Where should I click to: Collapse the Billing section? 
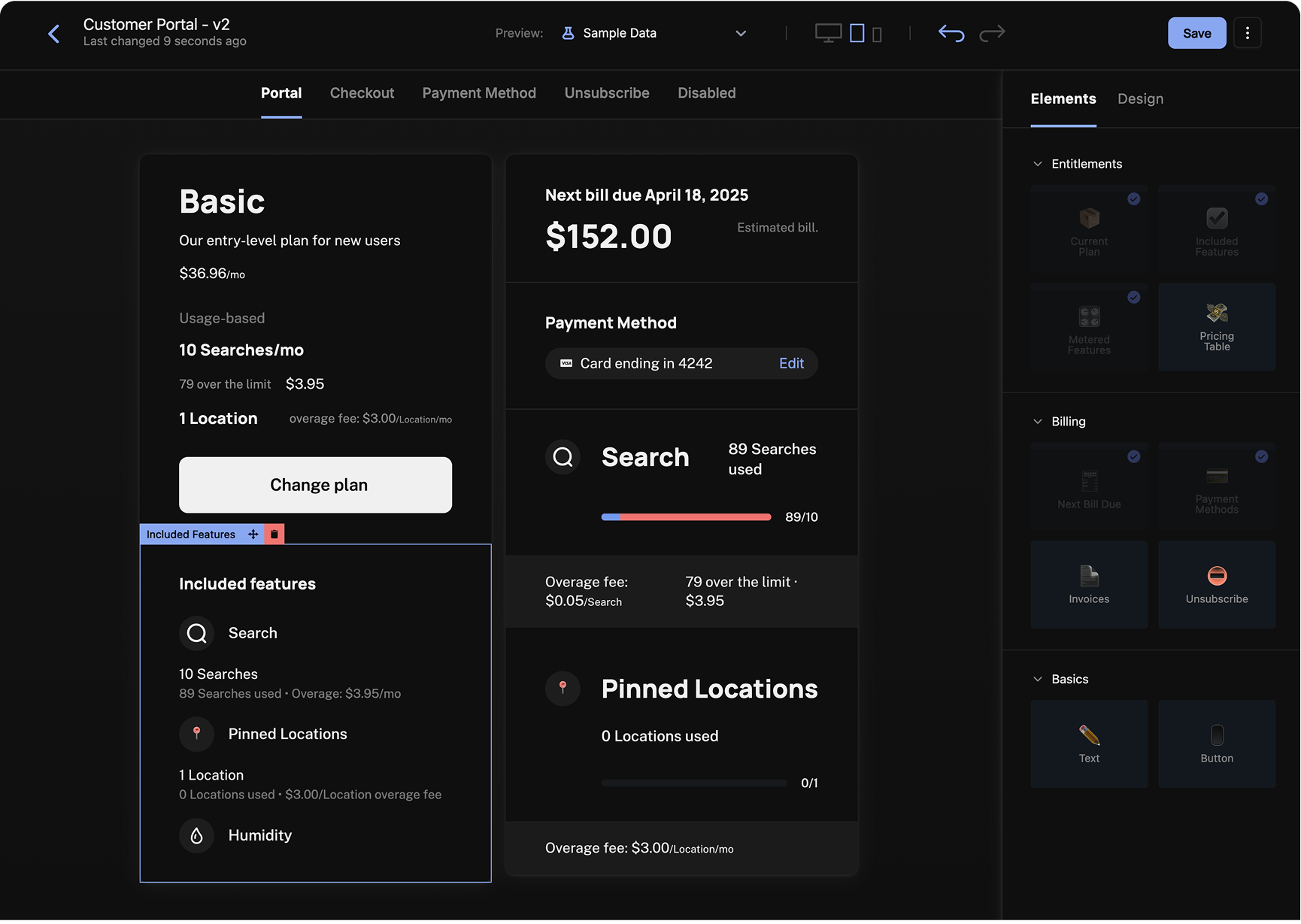coord(1038,421)
